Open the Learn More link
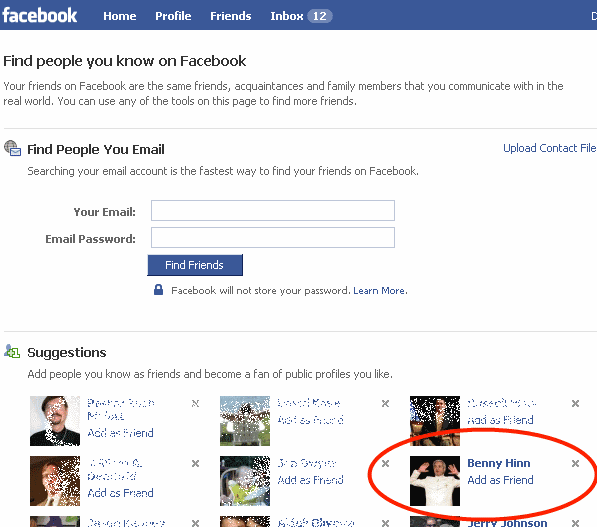The width and height of the screenshot is (597, 527). (379, 291)
